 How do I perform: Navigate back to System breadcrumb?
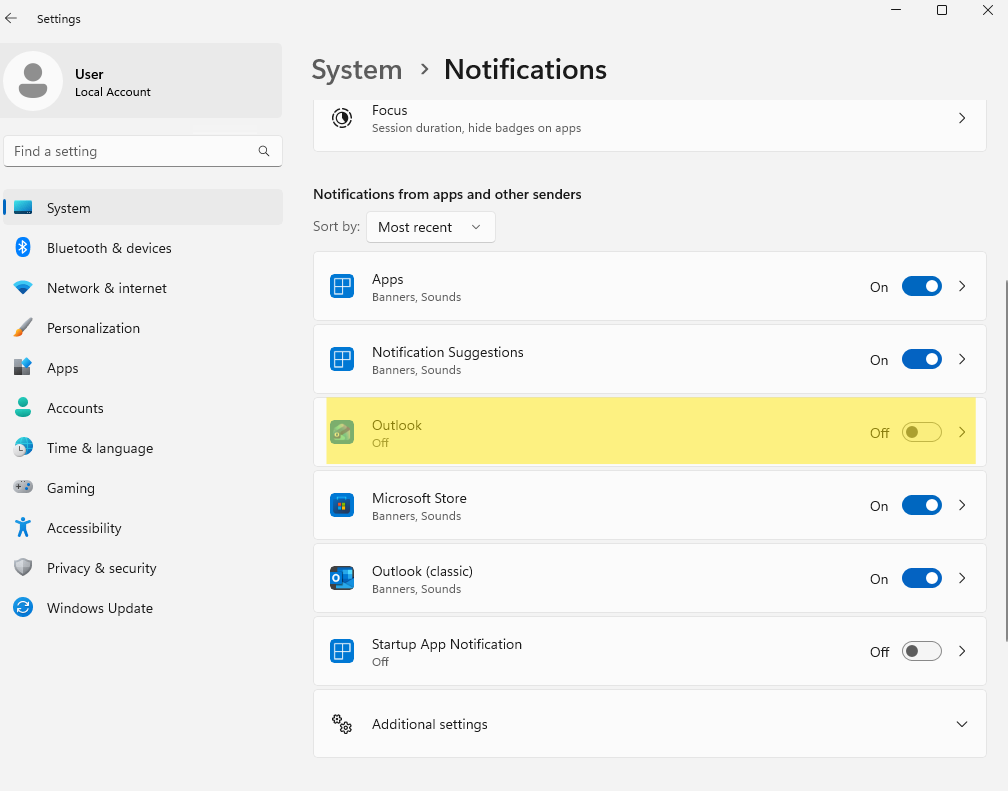point(356,69)
